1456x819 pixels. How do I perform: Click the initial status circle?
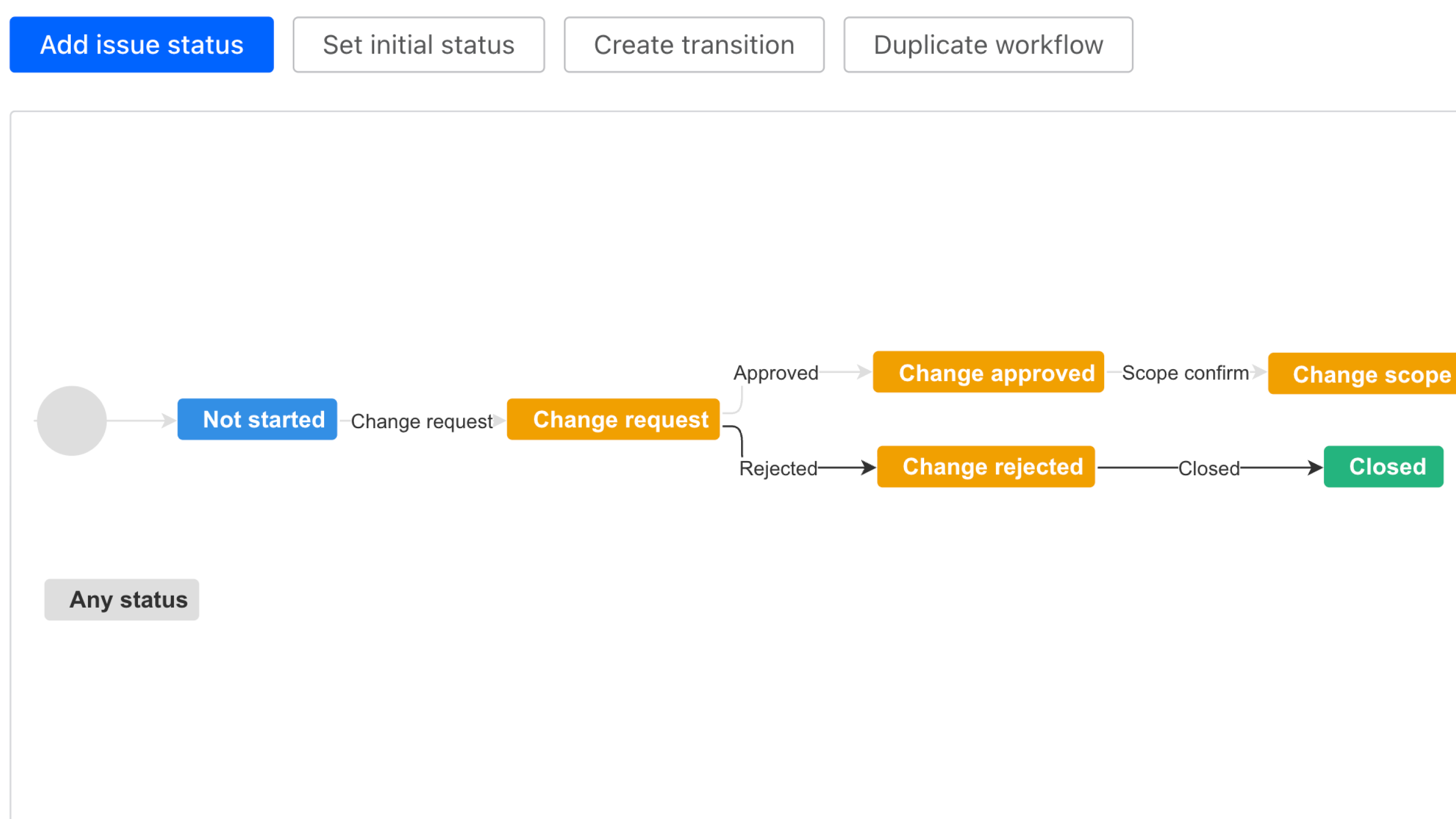click(71, 420)
